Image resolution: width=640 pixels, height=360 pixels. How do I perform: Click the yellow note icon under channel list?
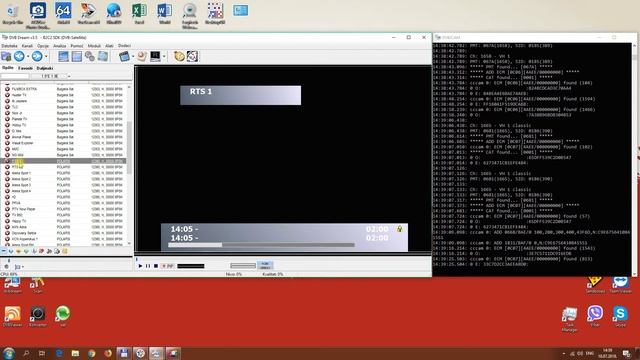[64, 251]
